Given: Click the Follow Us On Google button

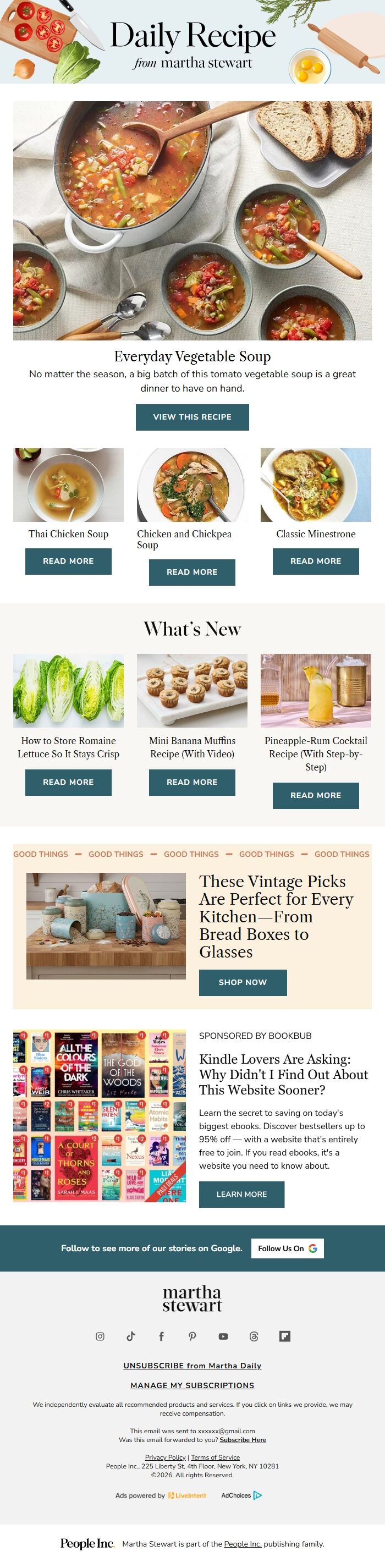Looking at the screenshot, I should pos(288,1248).
